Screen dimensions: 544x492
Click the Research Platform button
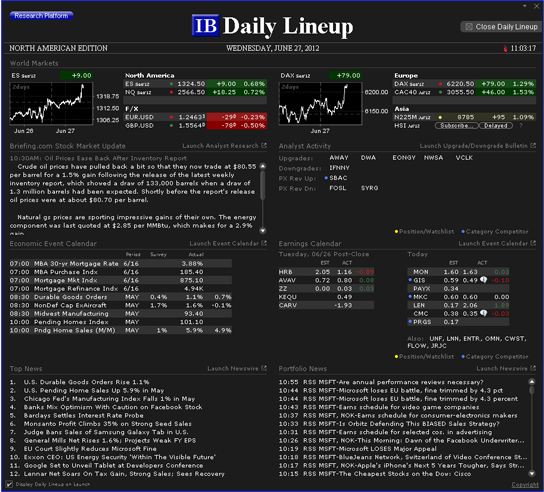point(41,16)
